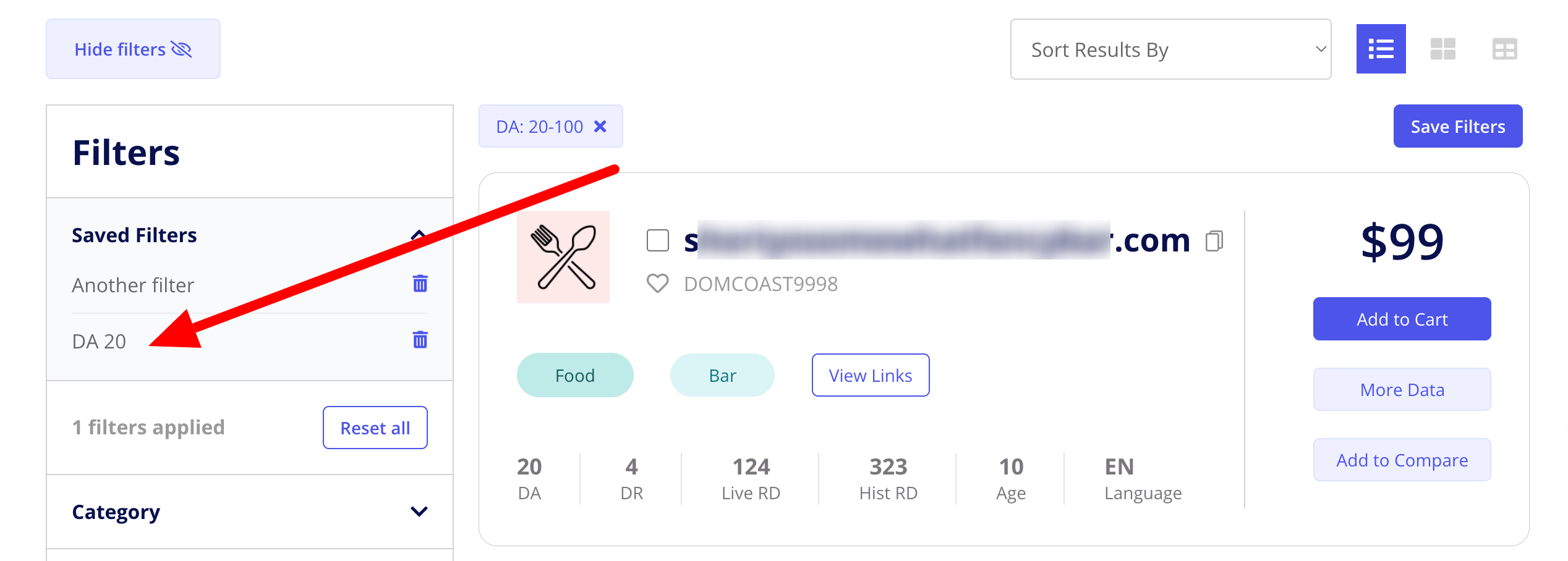Add the $99 domain to cart
The height and width of the screenshot is (561, 1568).
1402,319
